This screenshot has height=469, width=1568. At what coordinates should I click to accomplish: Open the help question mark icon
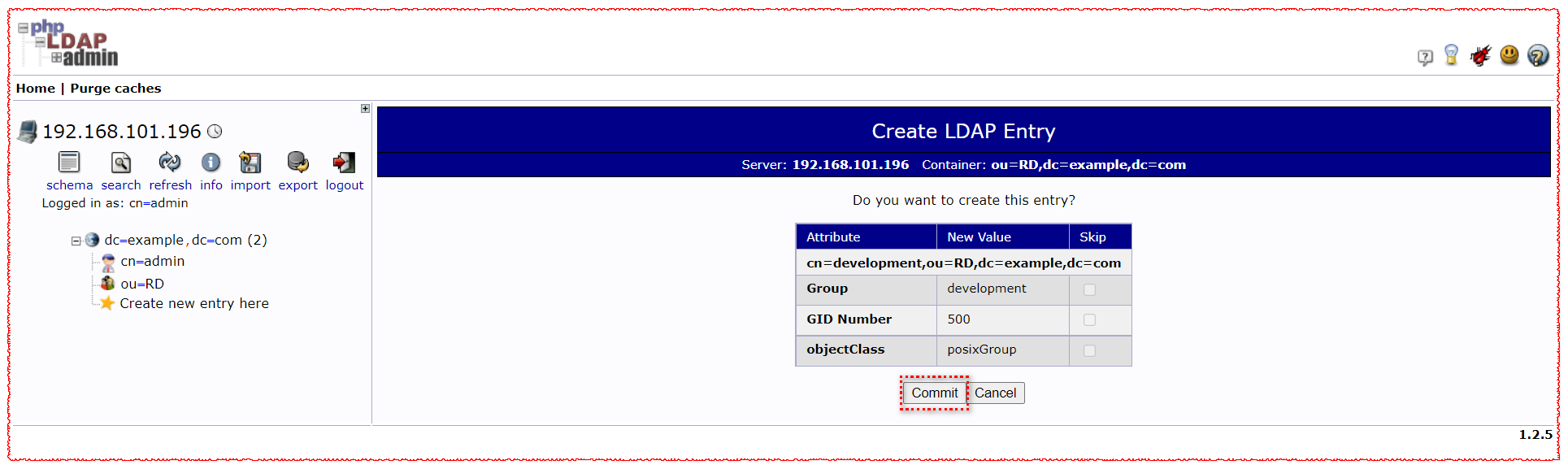click(1538, 54)
